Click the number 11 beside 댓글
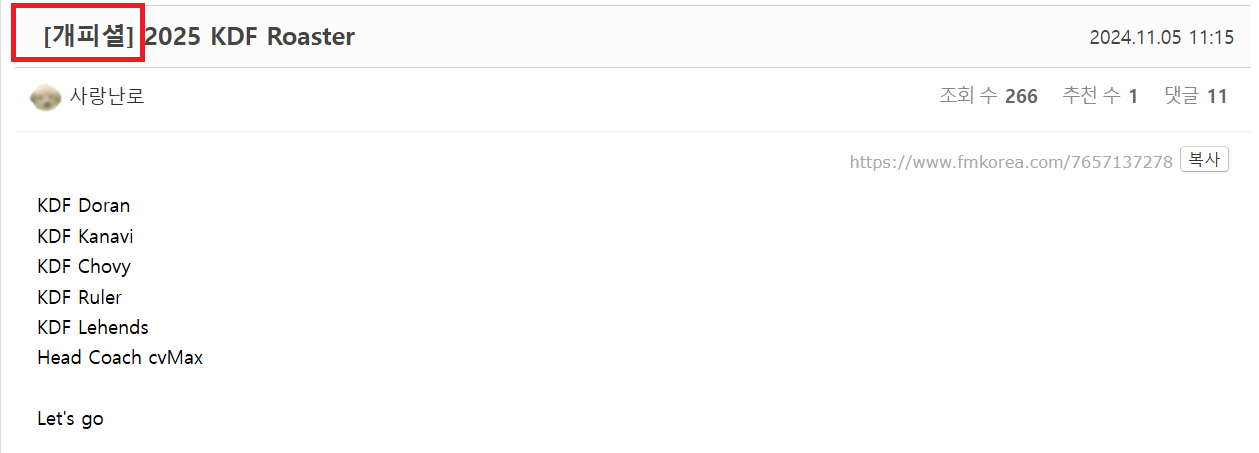 coord(1217,97)
